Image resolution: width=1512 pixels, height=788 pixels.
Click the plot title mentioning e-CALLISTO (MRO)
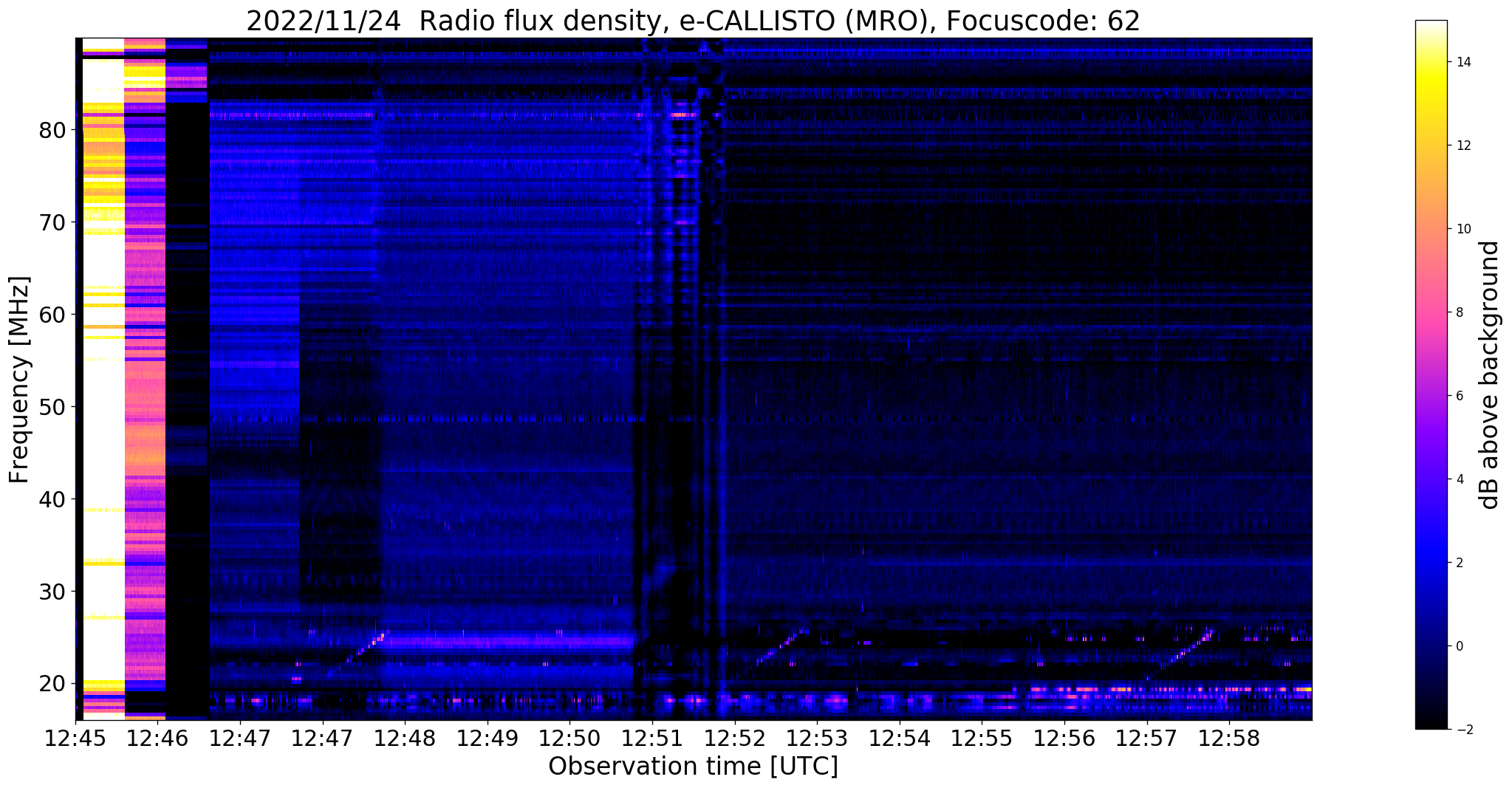693,21
